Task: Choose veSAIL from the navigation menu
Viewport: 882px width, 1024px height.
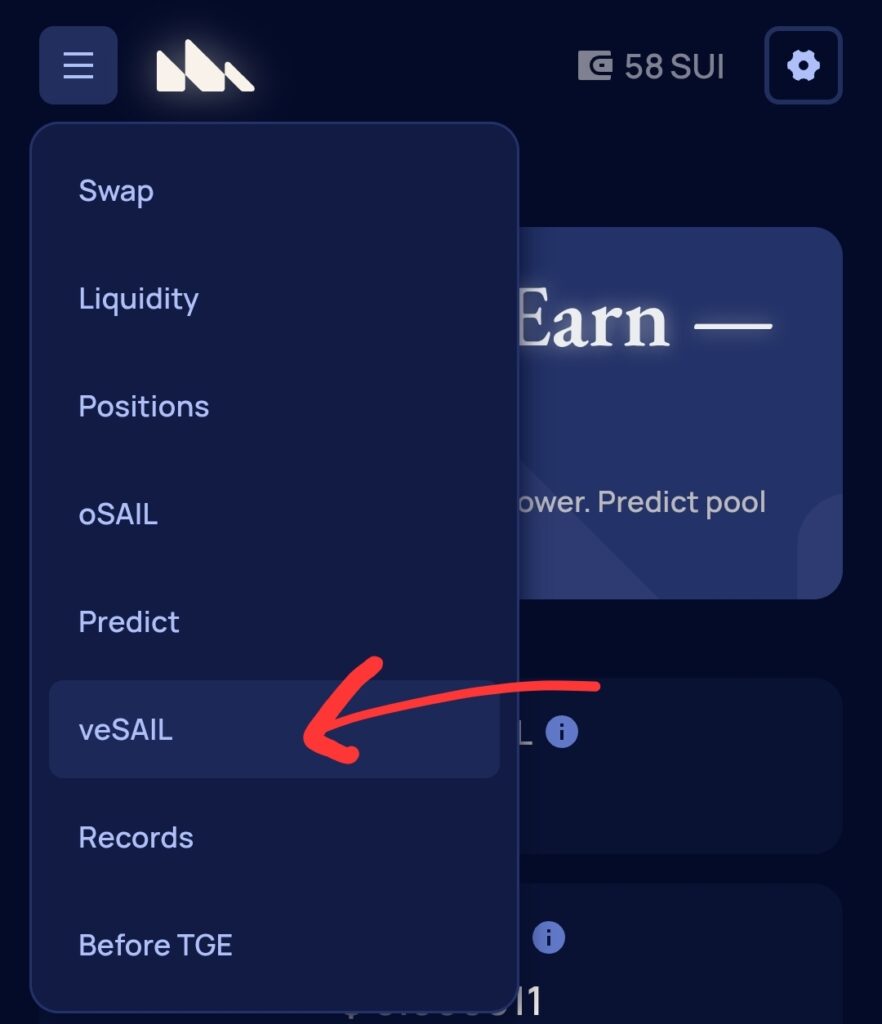Action: (126, 730)
